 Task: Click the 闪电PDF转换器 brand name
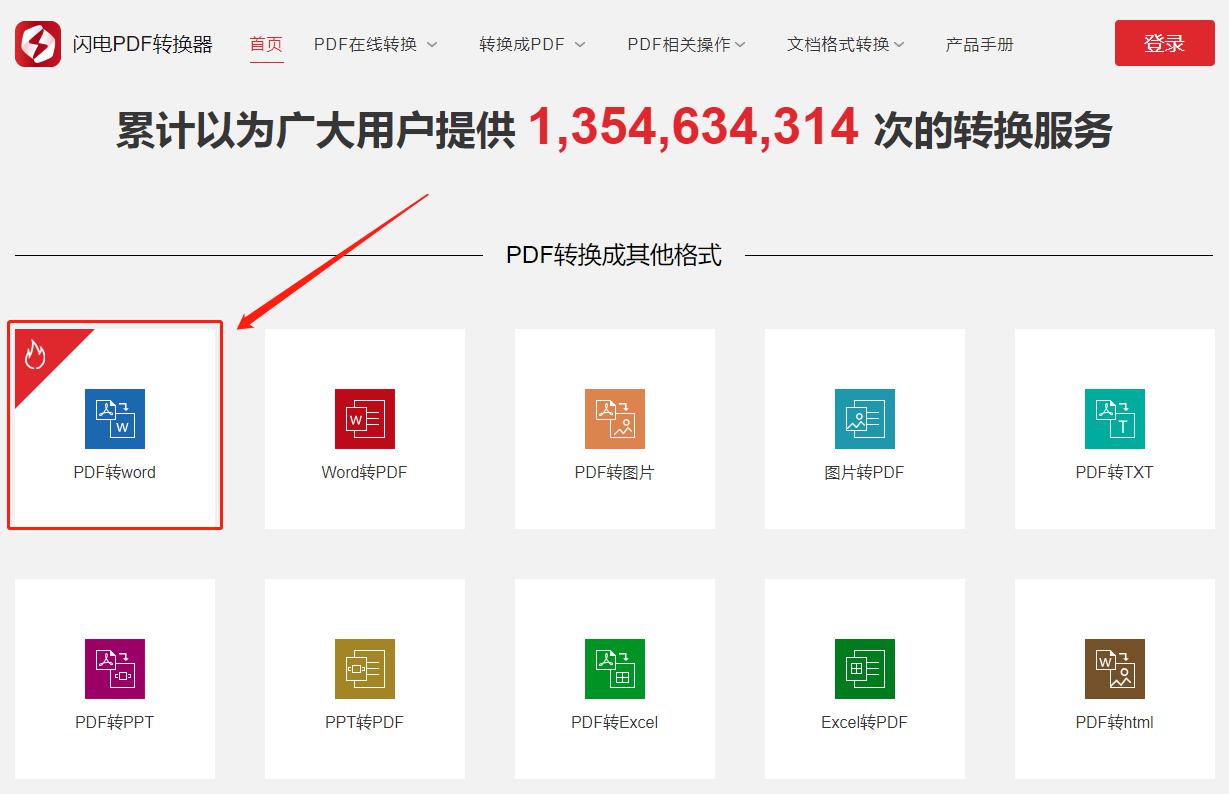pos(143,44)
